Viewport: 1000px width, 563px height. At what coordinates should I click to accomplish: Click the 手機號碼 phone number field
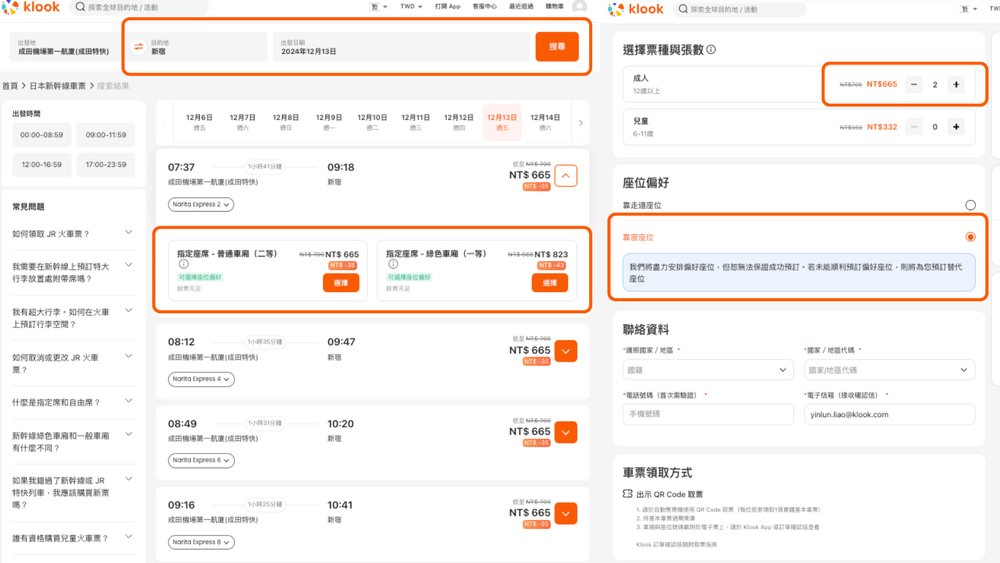707,414
